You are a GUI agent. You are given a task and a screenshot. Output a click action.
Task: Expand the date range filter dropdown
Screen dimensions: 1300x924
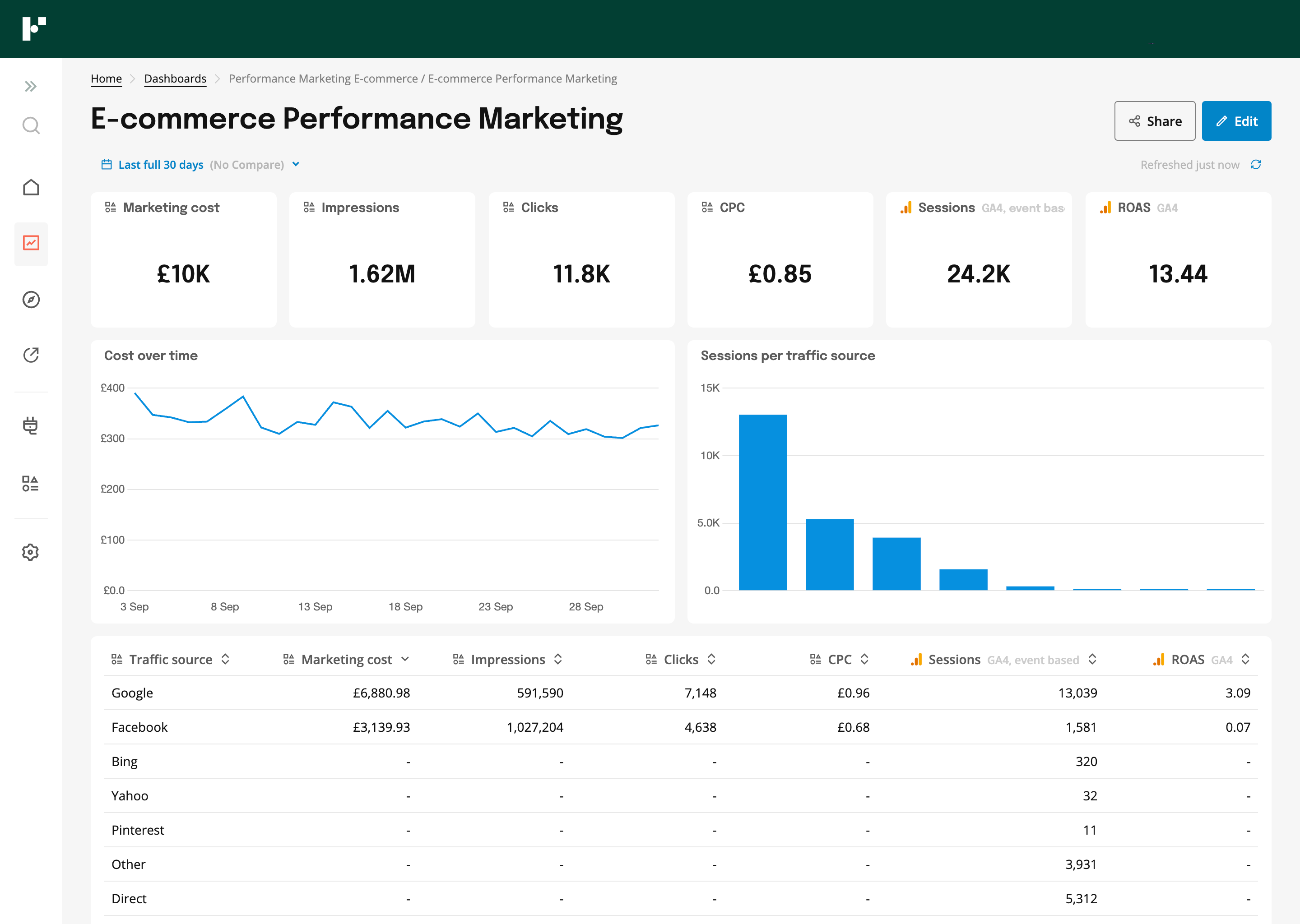tap(298, 164)
